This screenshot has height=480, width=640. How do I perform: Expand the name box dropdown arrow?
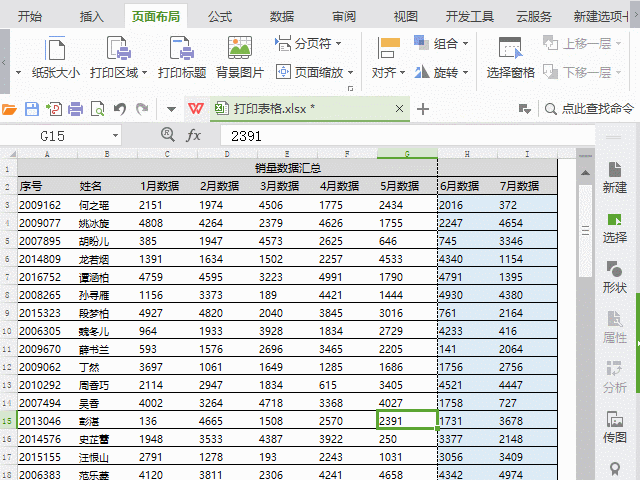tap(116, 136)
